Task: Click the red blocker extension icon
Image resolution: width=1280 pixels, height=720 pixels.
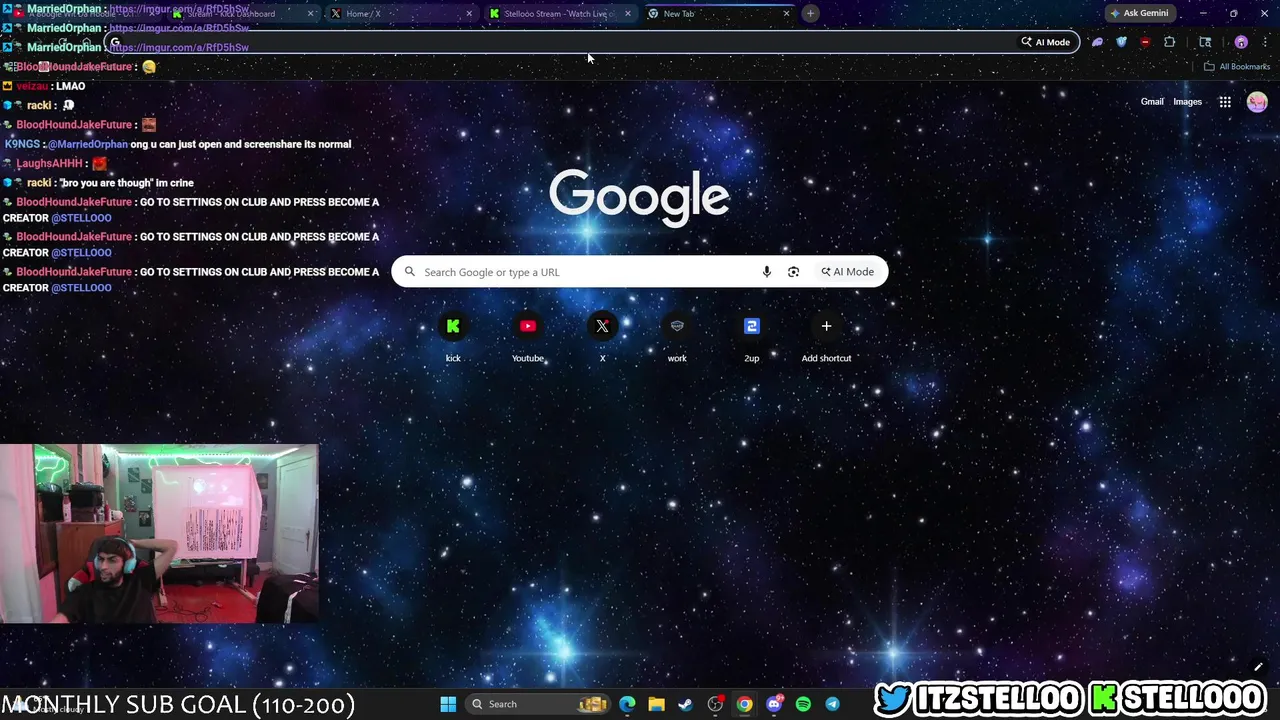Action: (x=1145, y=42)
